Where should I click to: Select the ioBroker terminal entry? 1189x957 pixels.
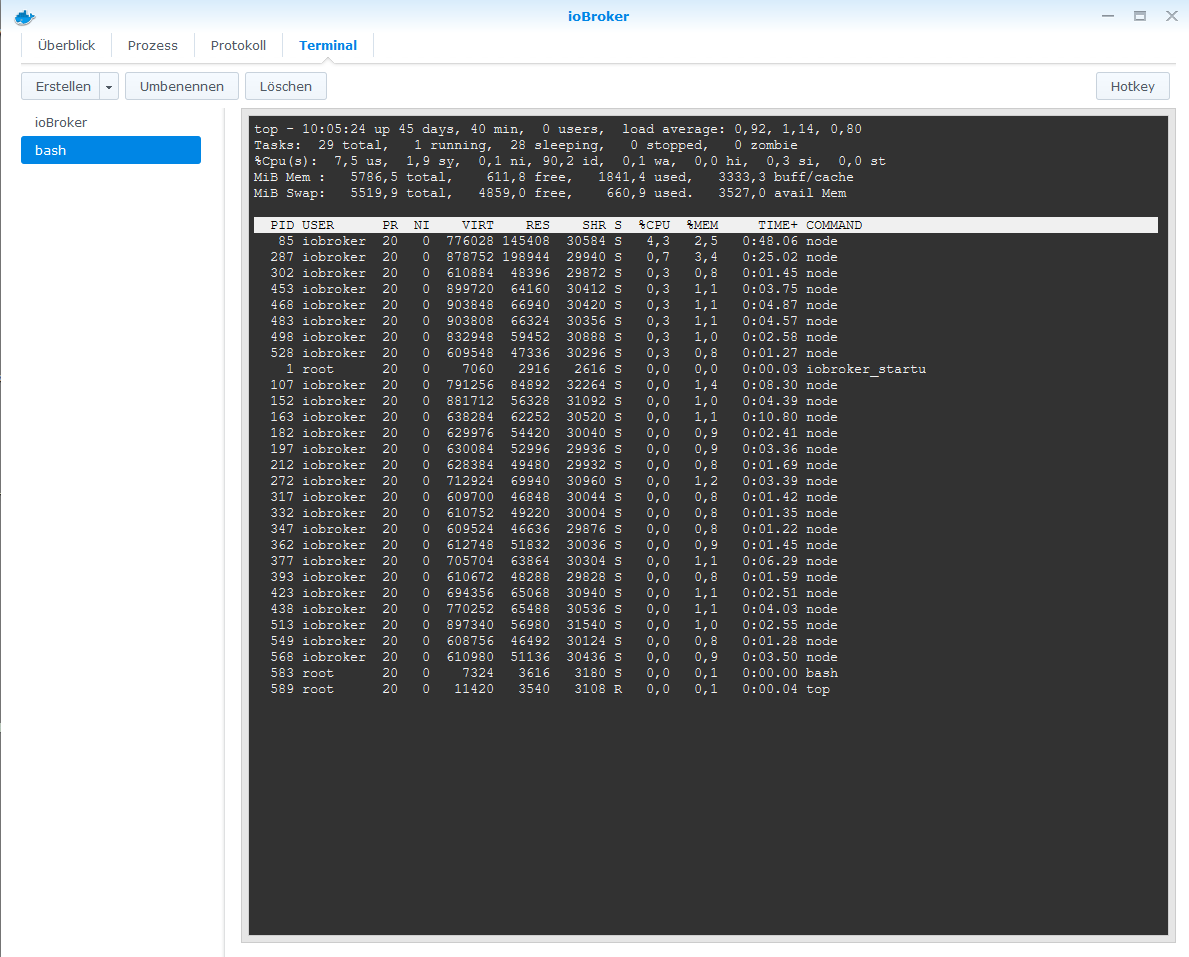click(111, 122)
